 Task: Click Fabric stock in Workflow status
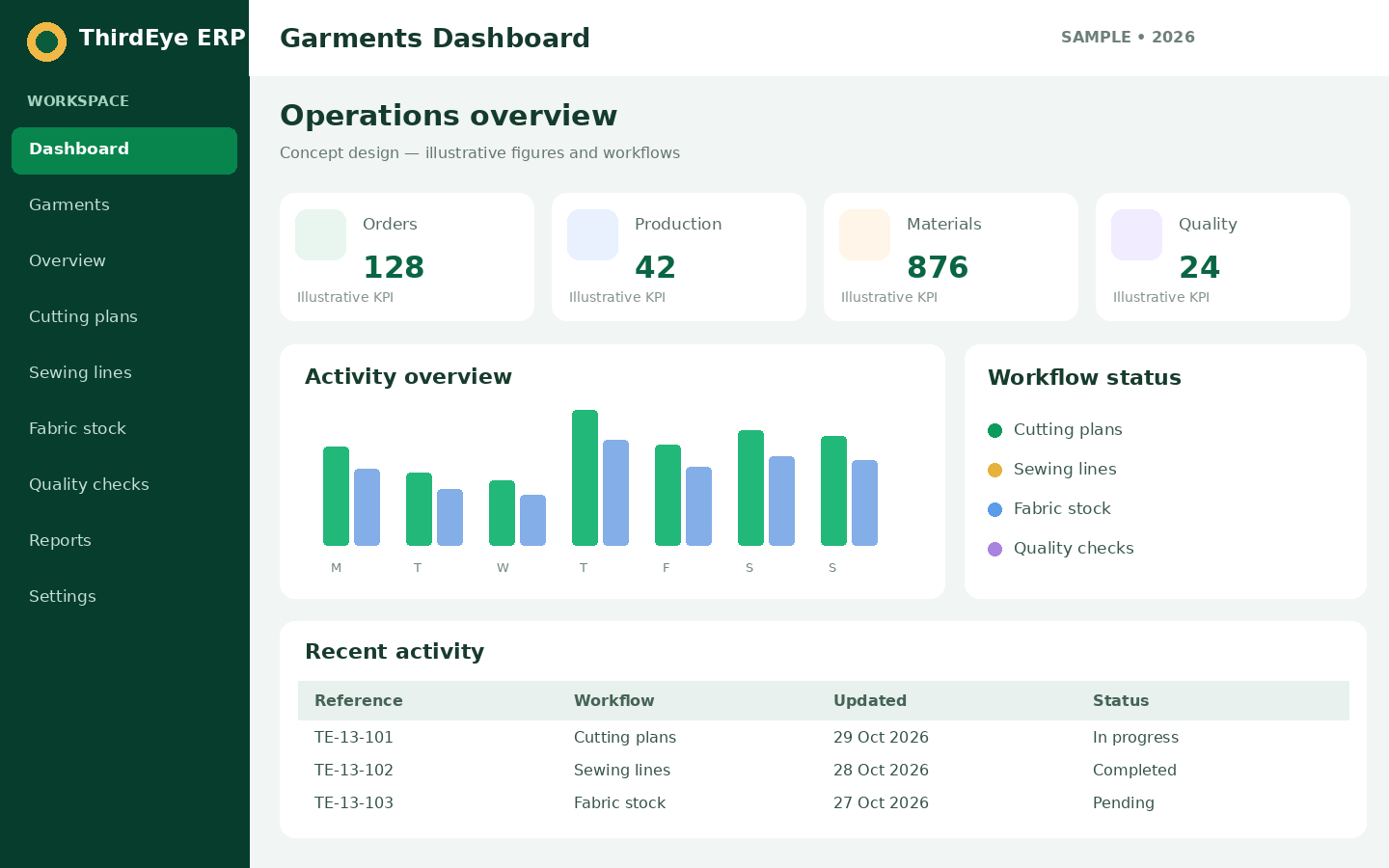(x=1062, y=509)
